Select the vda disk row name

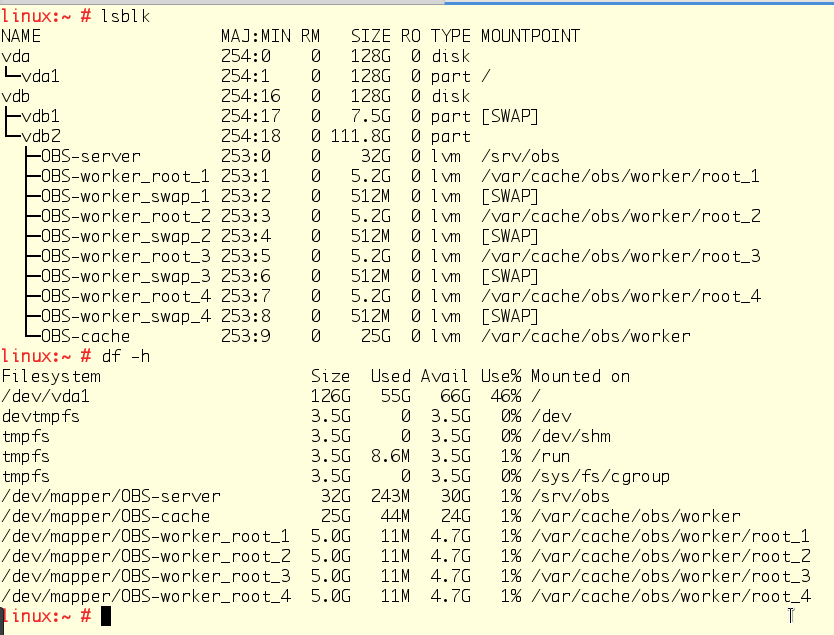(x=15, y=56)
